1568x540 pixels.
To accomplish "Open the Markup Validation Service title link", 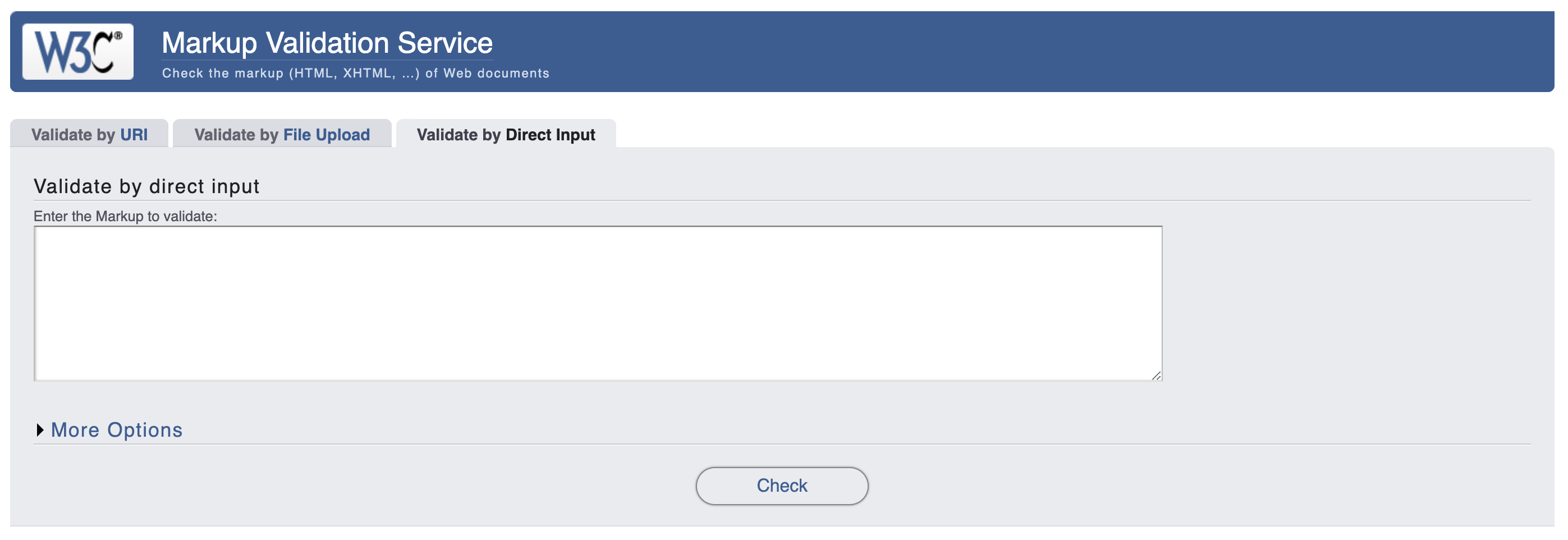I will click(327, 43).
